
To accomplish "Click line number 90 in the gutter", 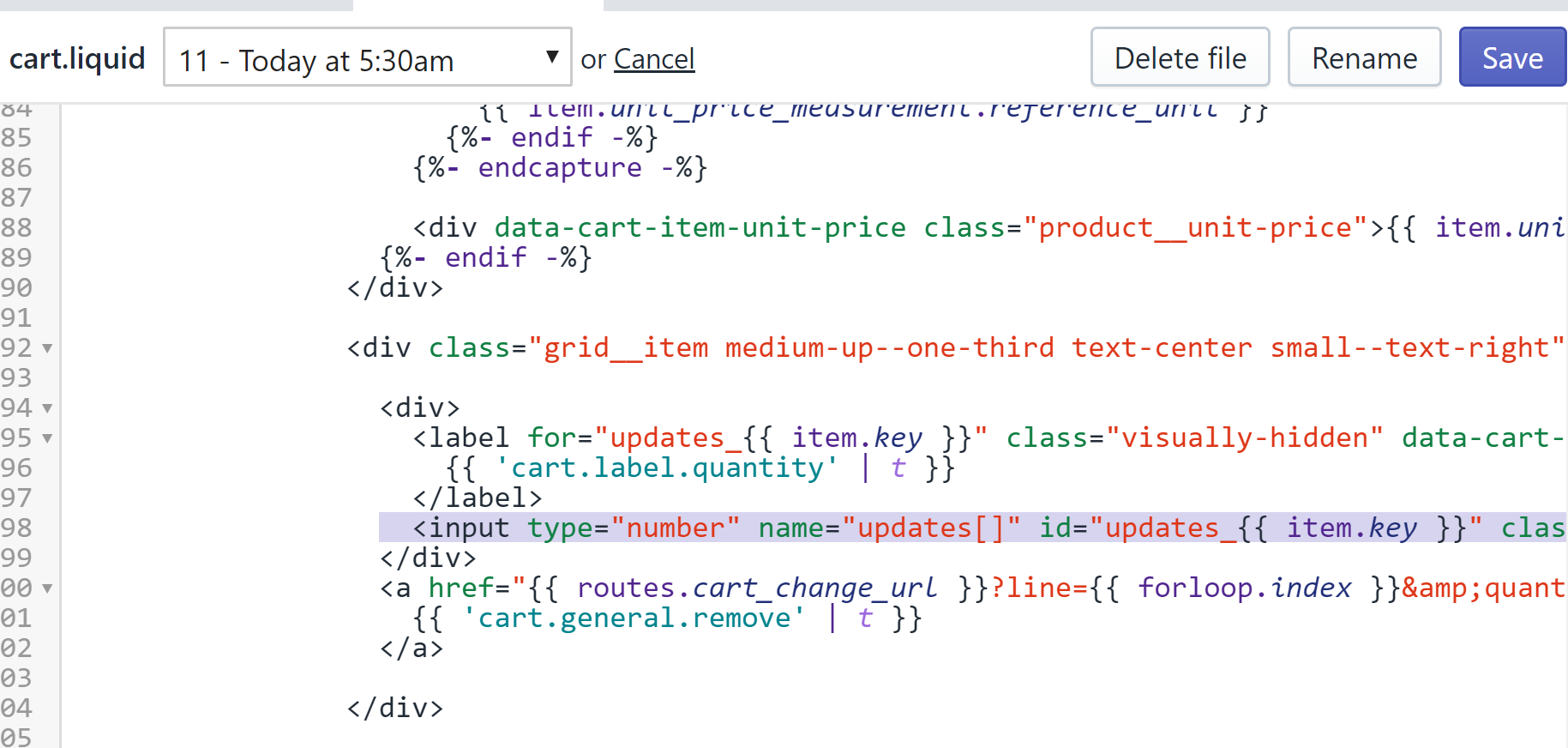I will [x=17, y=288].
